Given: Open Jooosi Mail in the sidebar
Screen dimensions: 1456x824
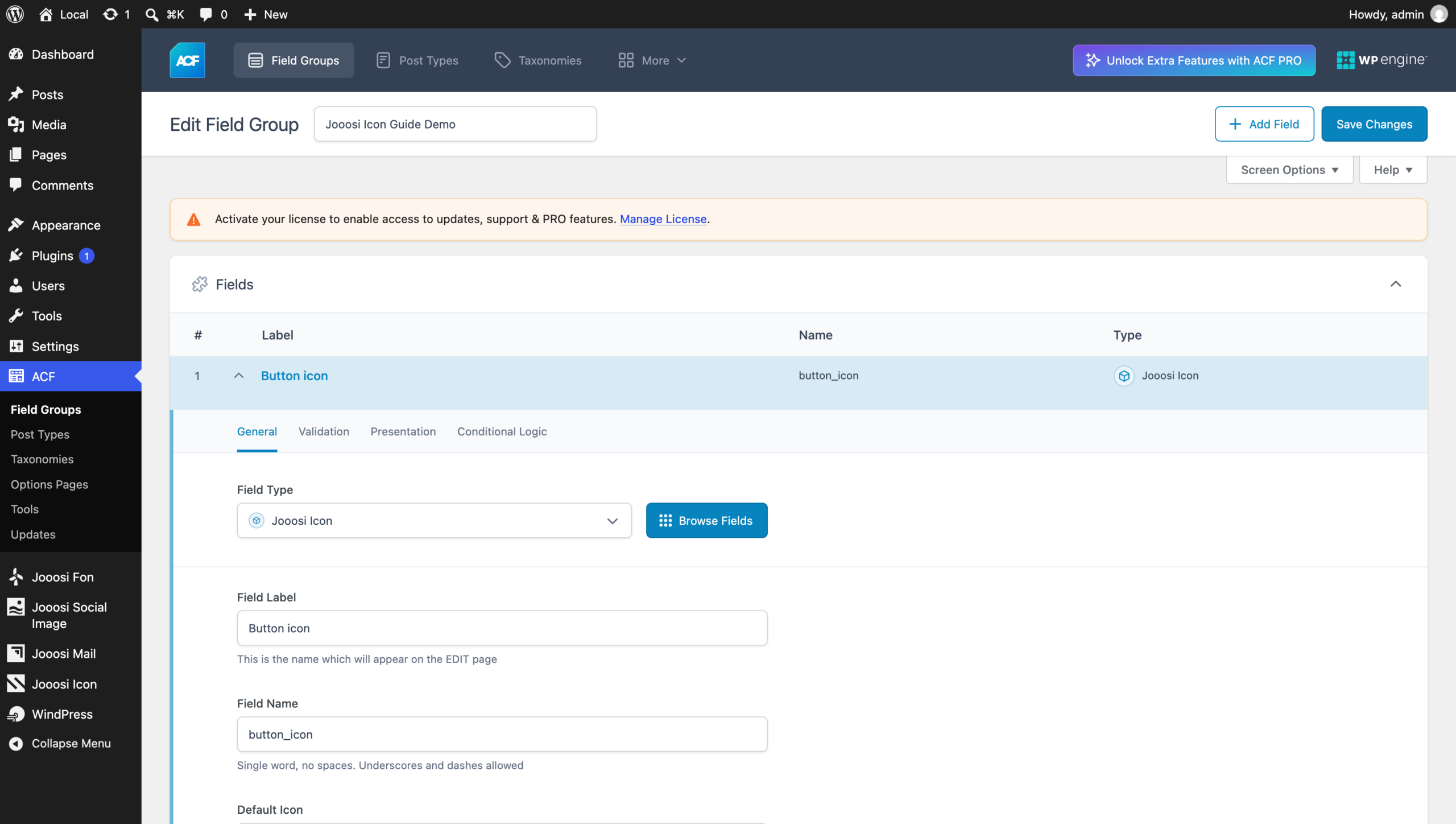Looking at the screenshot, I should (x=71, y=654).
